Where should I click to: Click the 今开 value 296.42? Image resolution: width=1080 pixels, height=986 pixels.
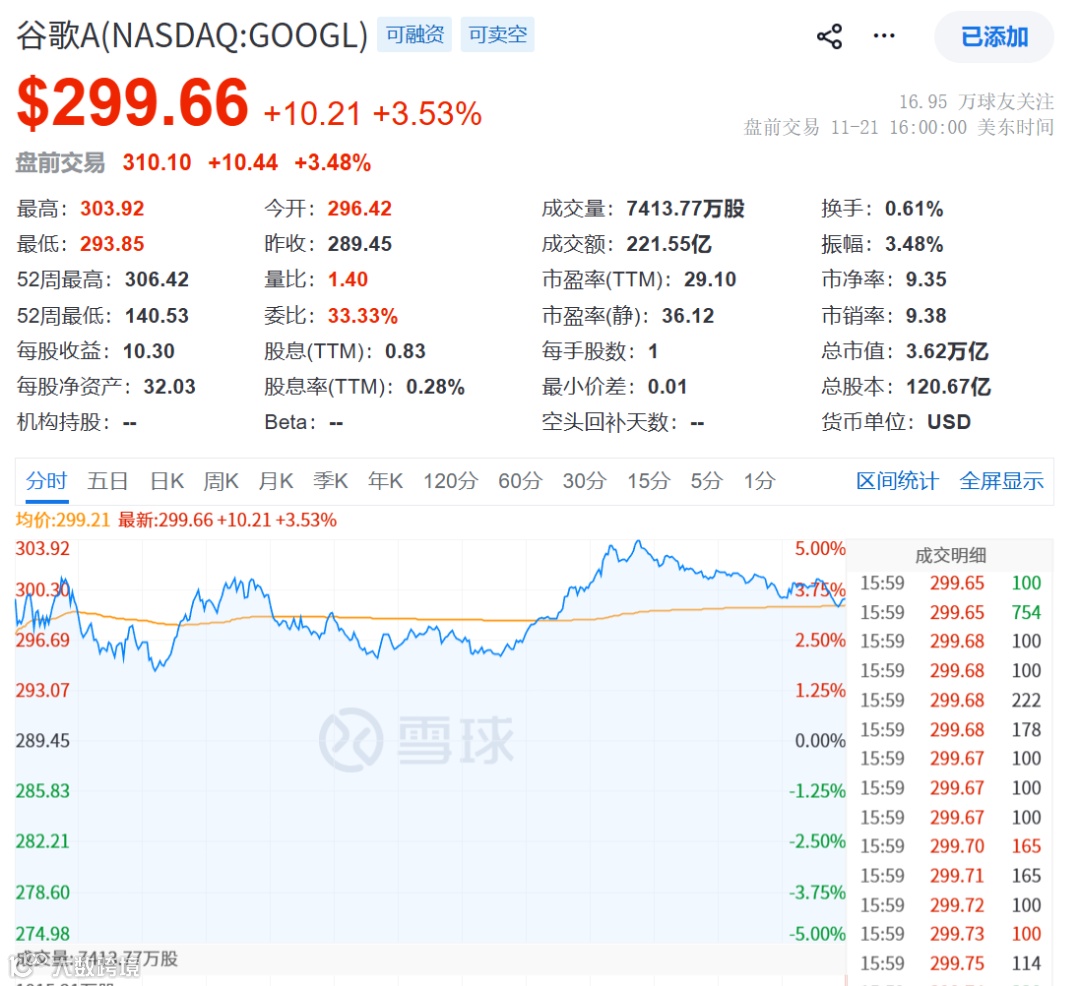pyautogui.click(x=360, y=208)
